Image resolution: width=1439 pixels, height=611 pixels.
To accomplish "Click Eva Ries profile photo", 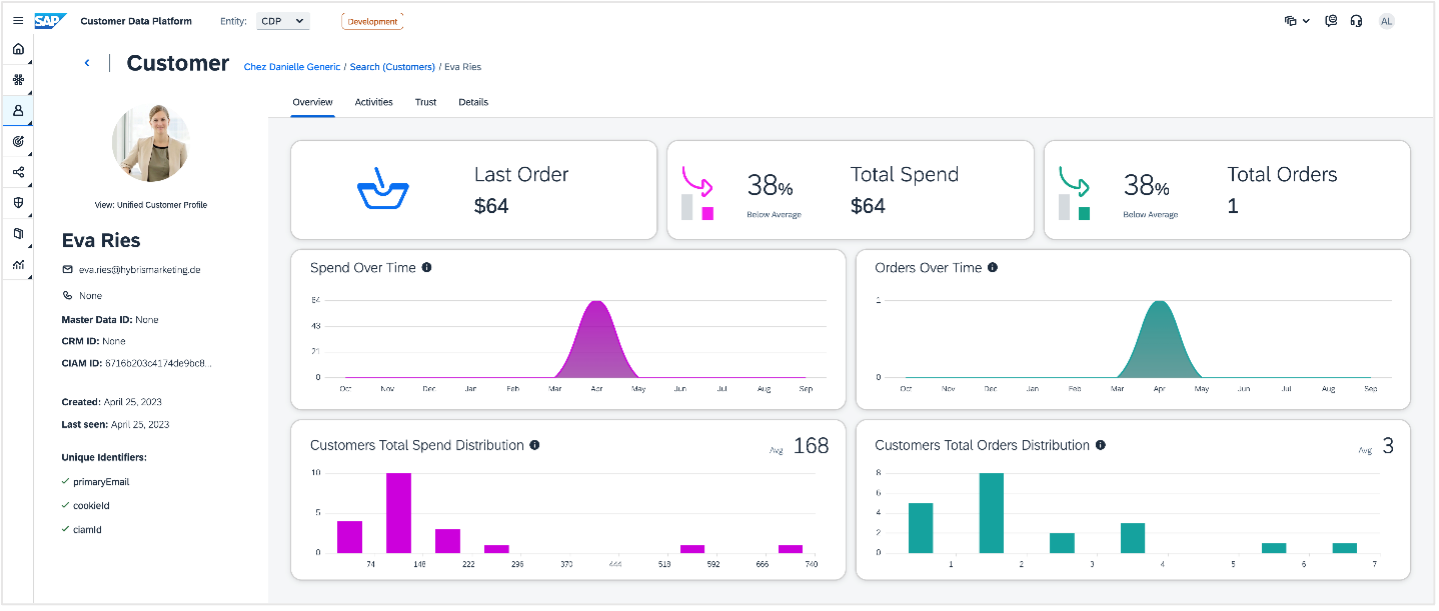I will click(151, 143).
